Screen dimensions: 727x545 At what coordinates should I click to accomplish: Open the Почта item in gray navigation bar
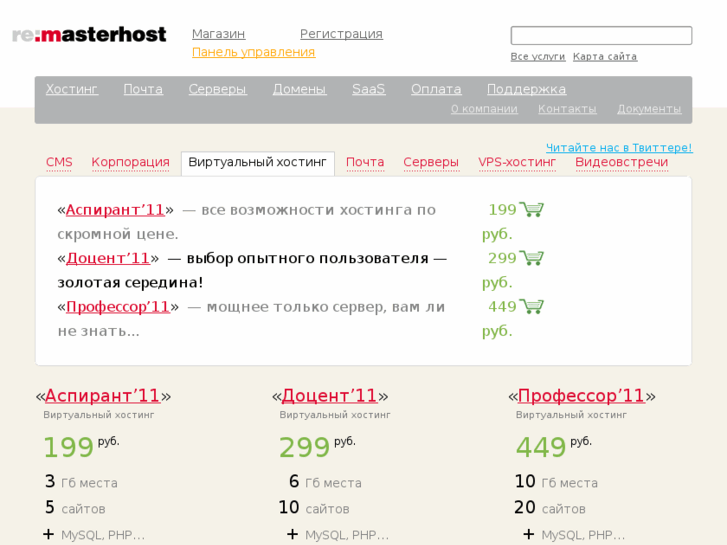(143, 89)
